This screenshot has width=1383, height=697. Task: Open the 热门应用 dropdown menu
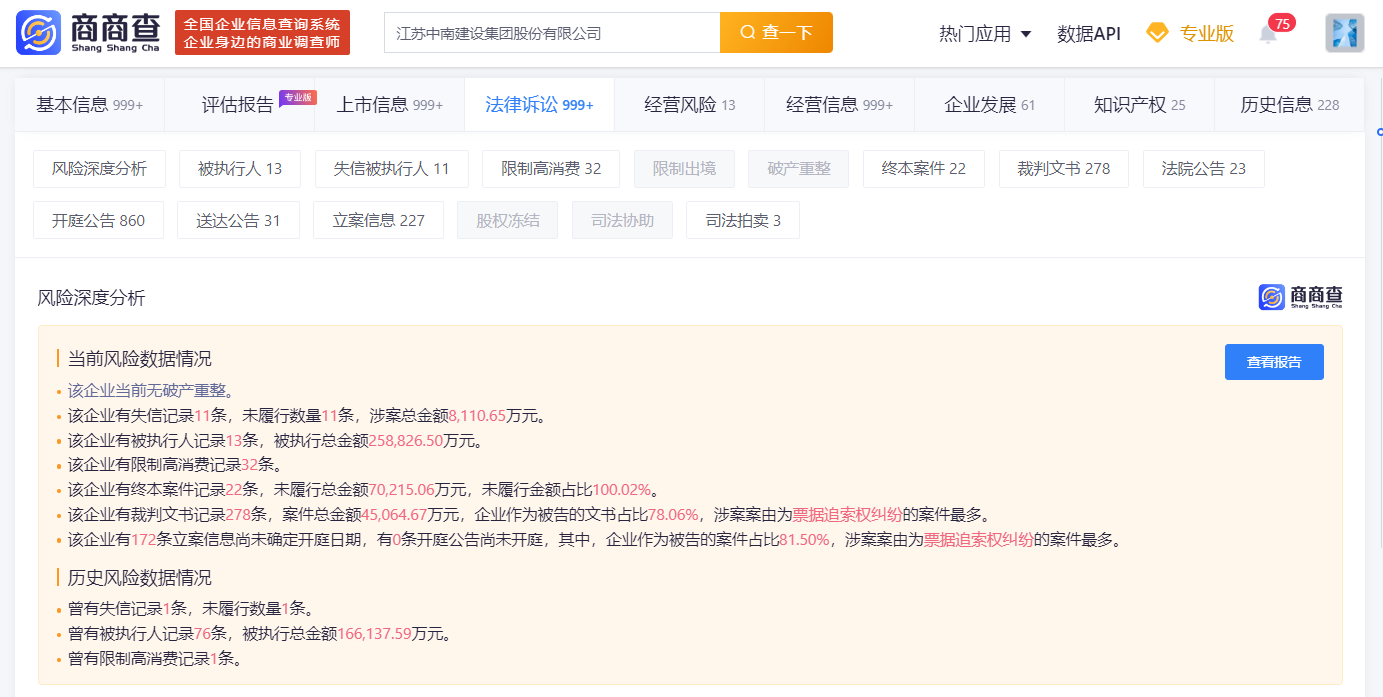coord(986,32)
